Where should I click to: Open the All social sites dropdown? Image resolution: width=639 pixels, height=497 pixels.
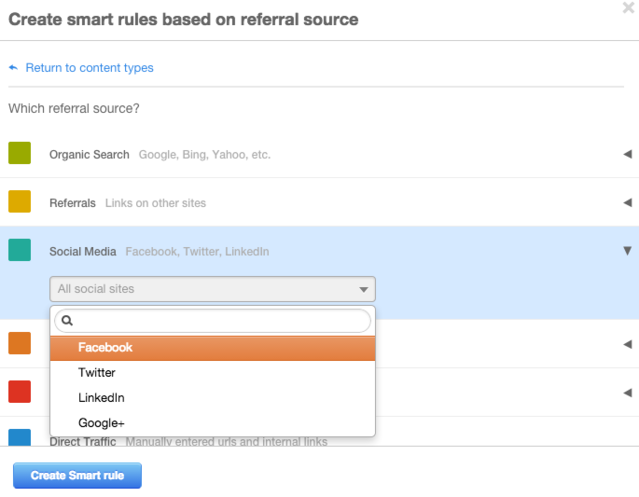point(212,289)
